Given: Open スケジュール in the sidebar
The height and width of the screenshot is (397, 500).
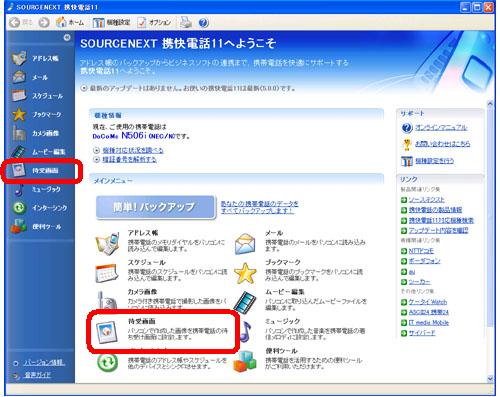Looking at the screenshot, I should pyautogui.click(x=37, y=96).
